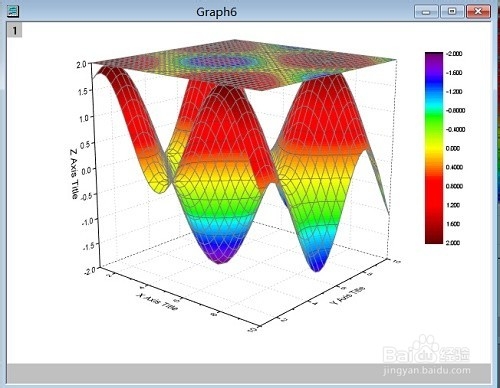The image size is (500, 388).
Task: Click the legend label 0.000
Action: click(x=453, y=148)
